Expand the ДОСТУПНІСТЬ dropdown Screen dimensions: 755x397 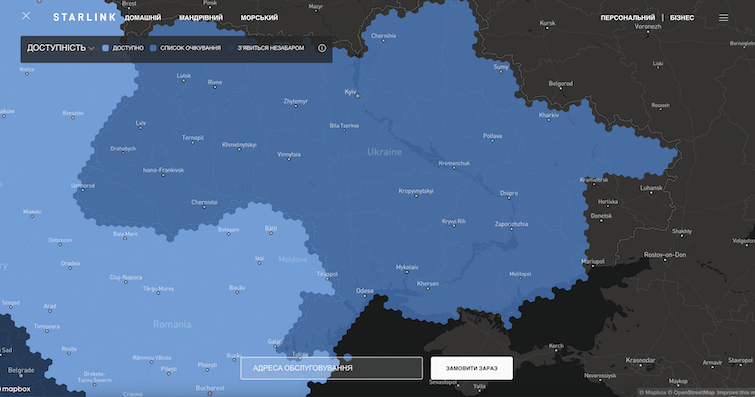coord(60,48)
